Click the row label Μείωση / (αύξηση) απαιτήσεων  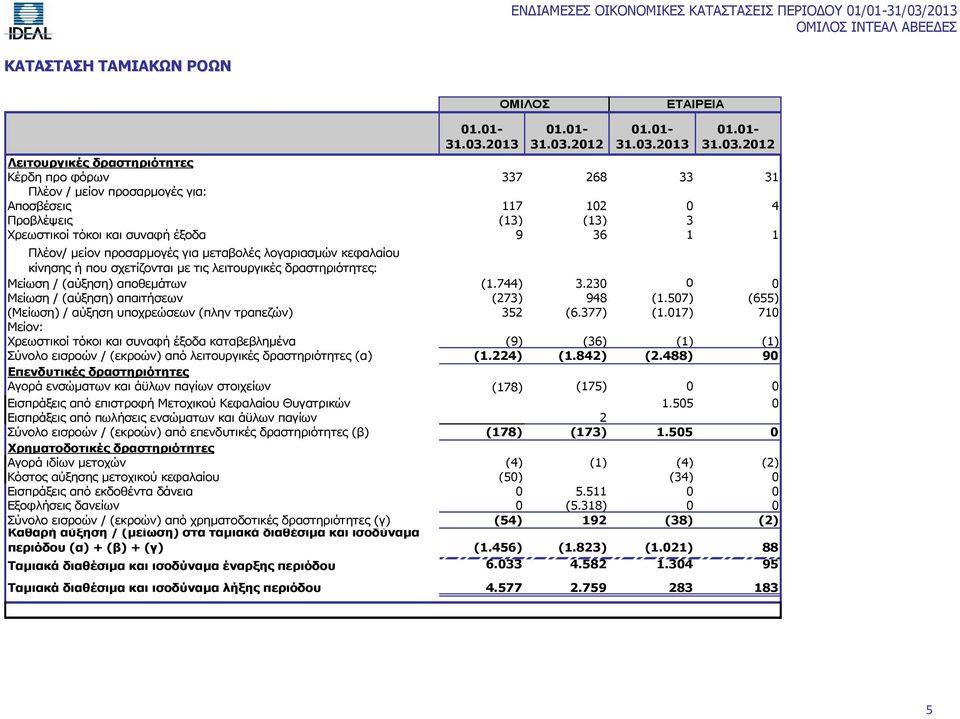coord(95,298)
